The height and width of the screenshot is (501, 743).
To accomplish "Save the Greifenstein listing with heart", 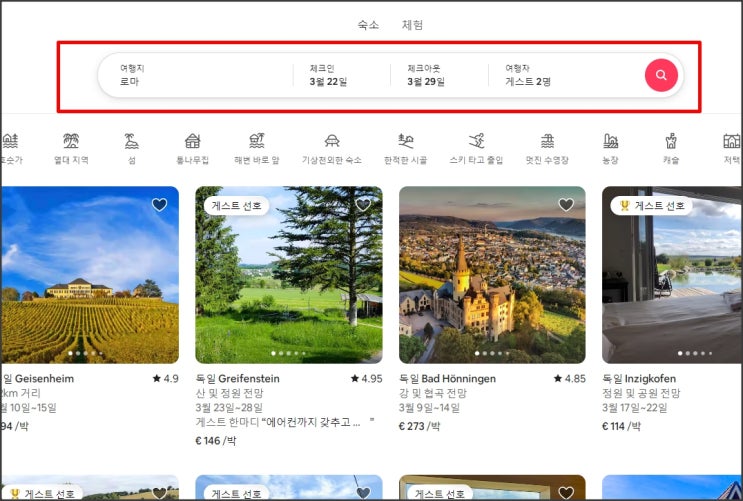I will pos(363,205).
